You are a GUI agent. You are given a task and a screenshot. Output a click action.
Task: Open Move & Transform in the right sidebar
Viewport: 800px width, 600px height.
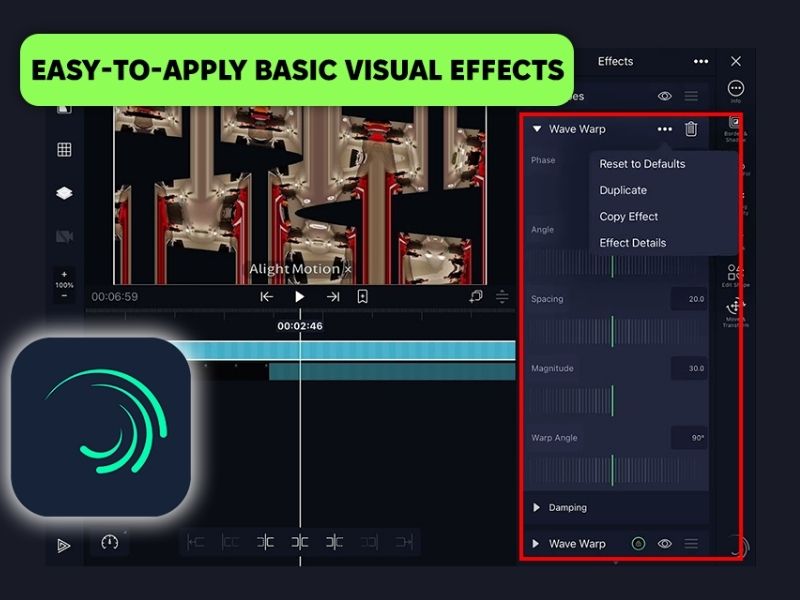735,313
